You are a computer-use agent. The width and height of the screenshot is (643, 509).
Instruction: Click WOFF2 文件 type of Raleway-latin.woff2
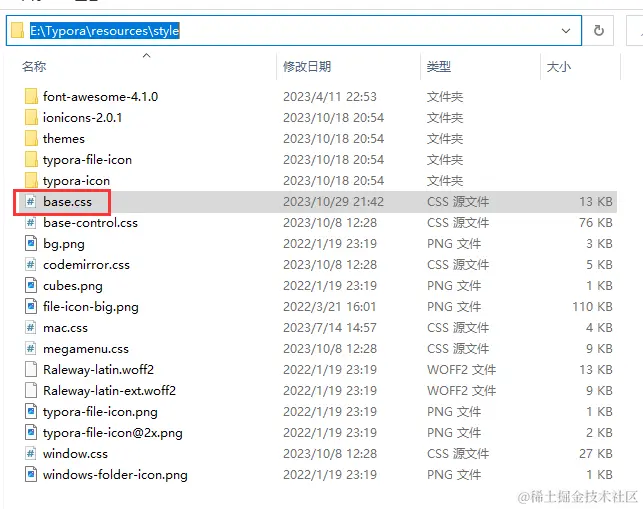pos(461,370)
